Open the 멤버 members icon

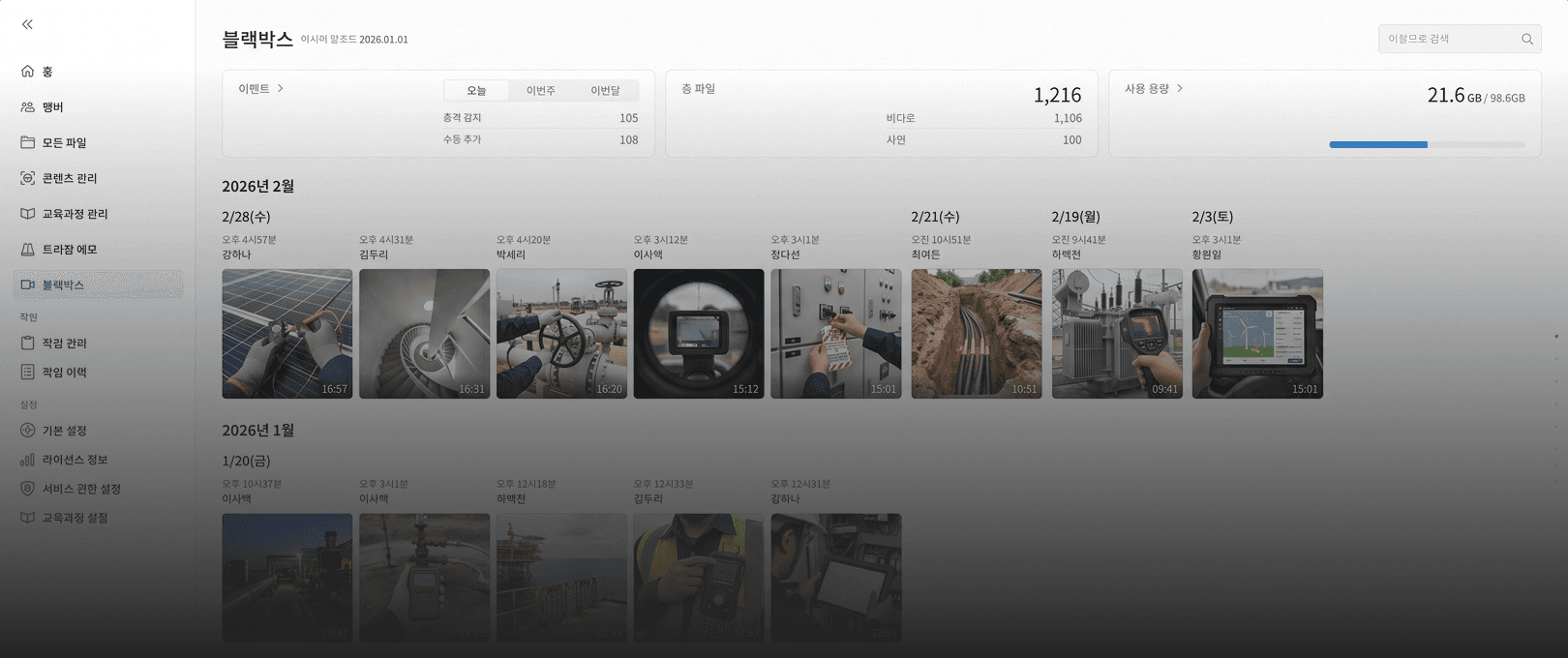click(x=27, y=107)
